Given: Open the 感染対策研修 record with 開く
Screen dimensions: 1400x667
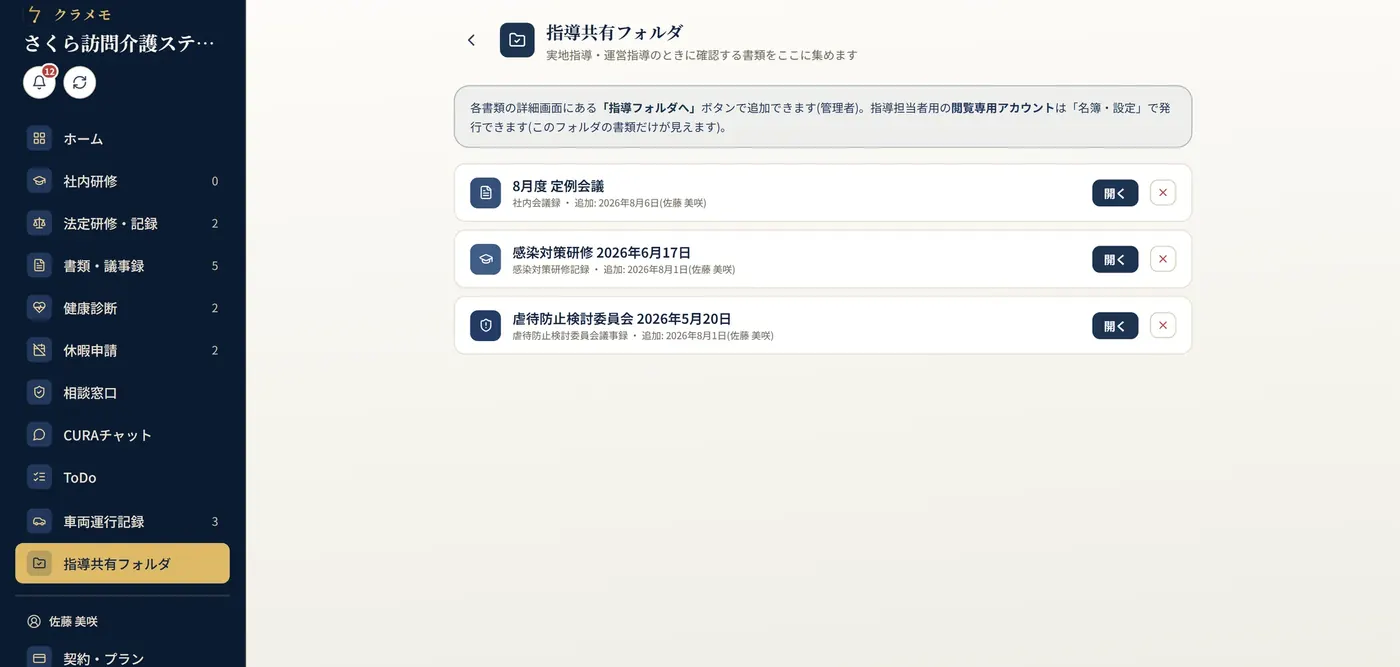Looking at the screenshot, I should pos(1115,259).
